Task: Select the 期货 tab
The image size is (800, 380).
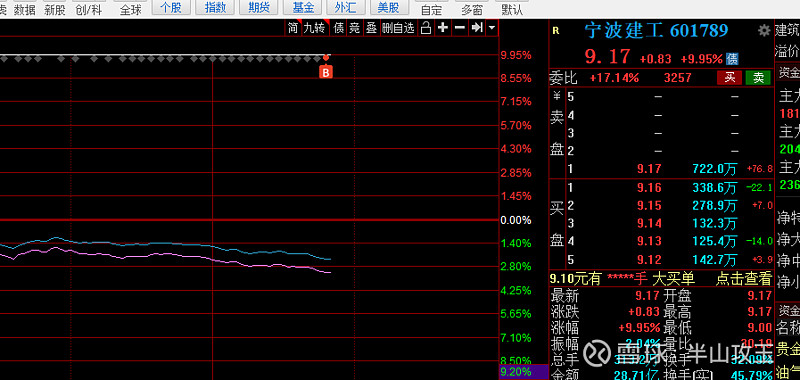Action: click(259, 7)
